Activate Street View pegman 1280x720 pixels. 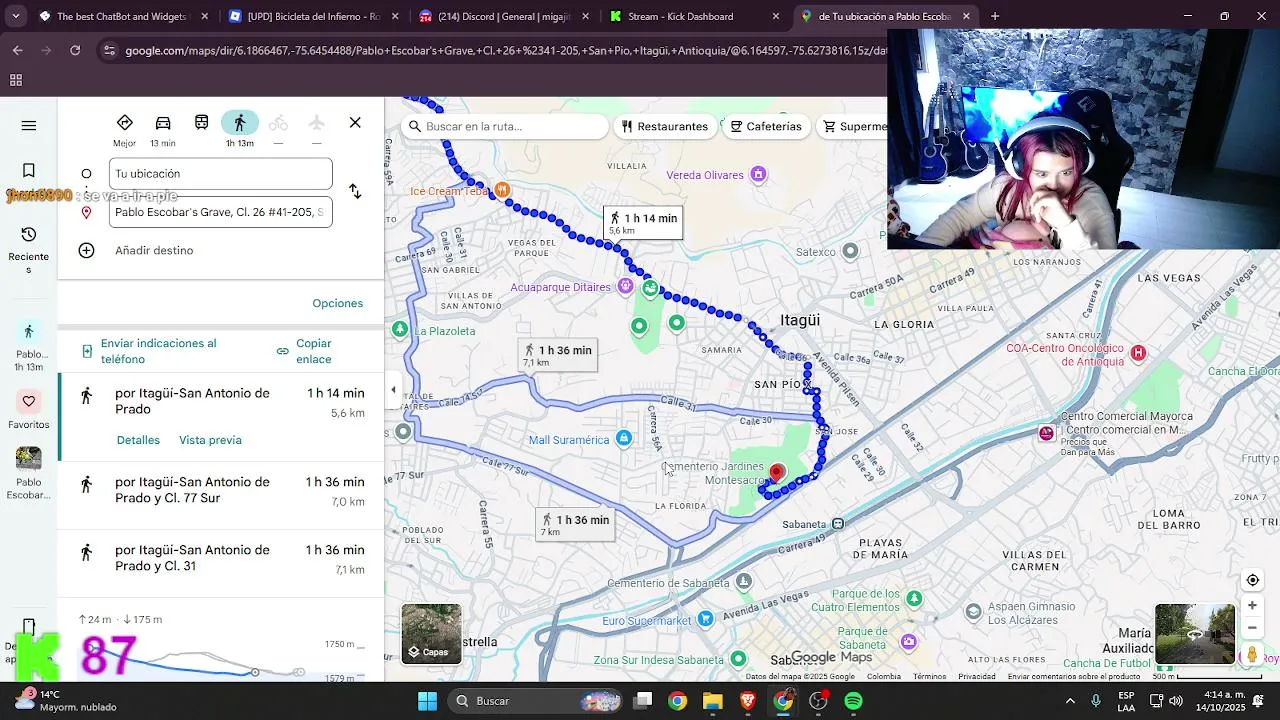(1252, 655)
